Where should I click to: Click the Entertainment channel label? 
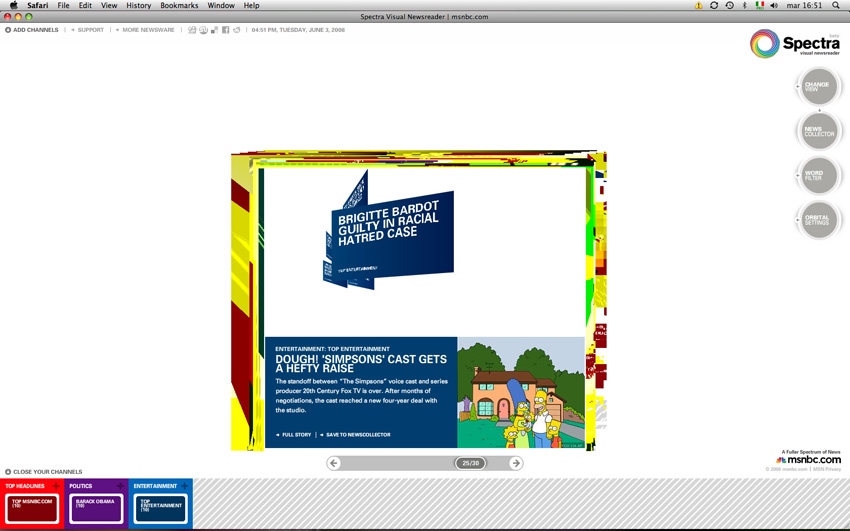pos(155,486)
